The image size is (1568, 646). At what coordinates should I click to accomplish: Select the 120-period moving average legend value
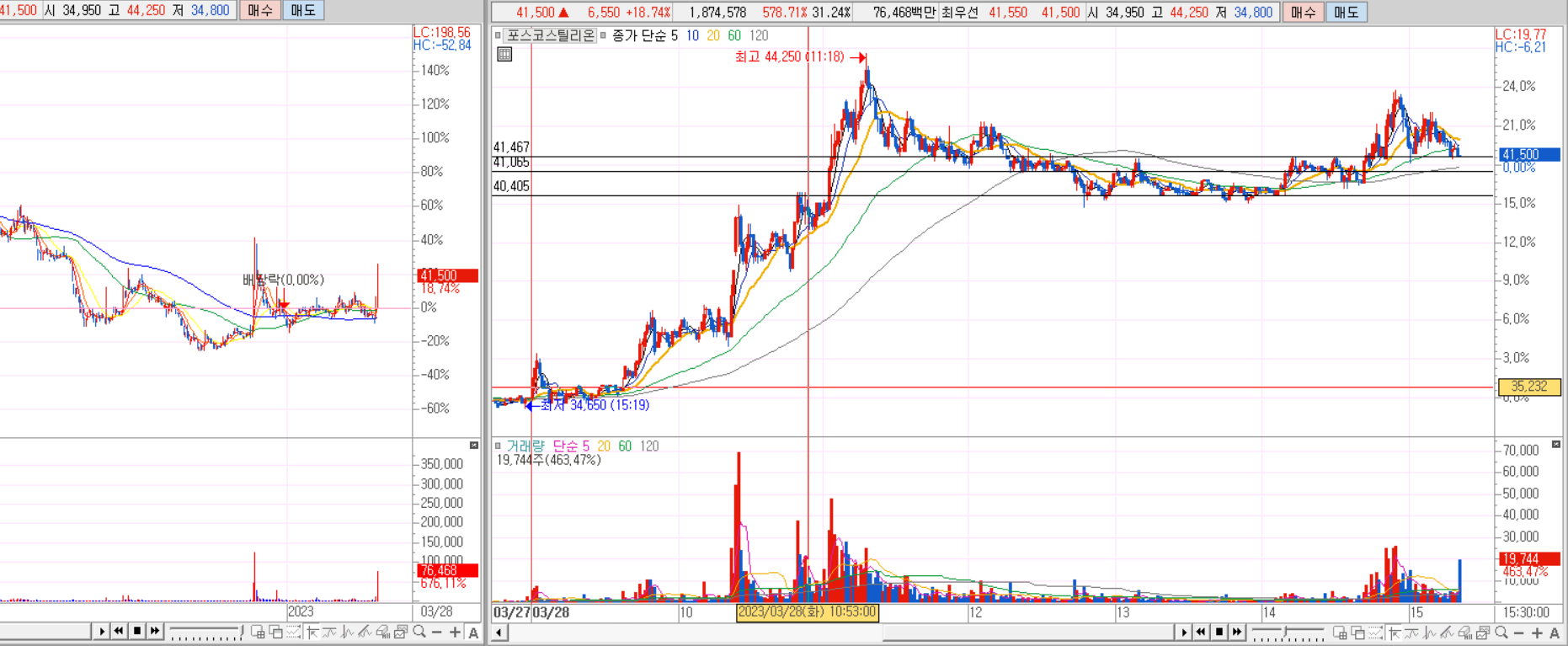click(759, 35)
